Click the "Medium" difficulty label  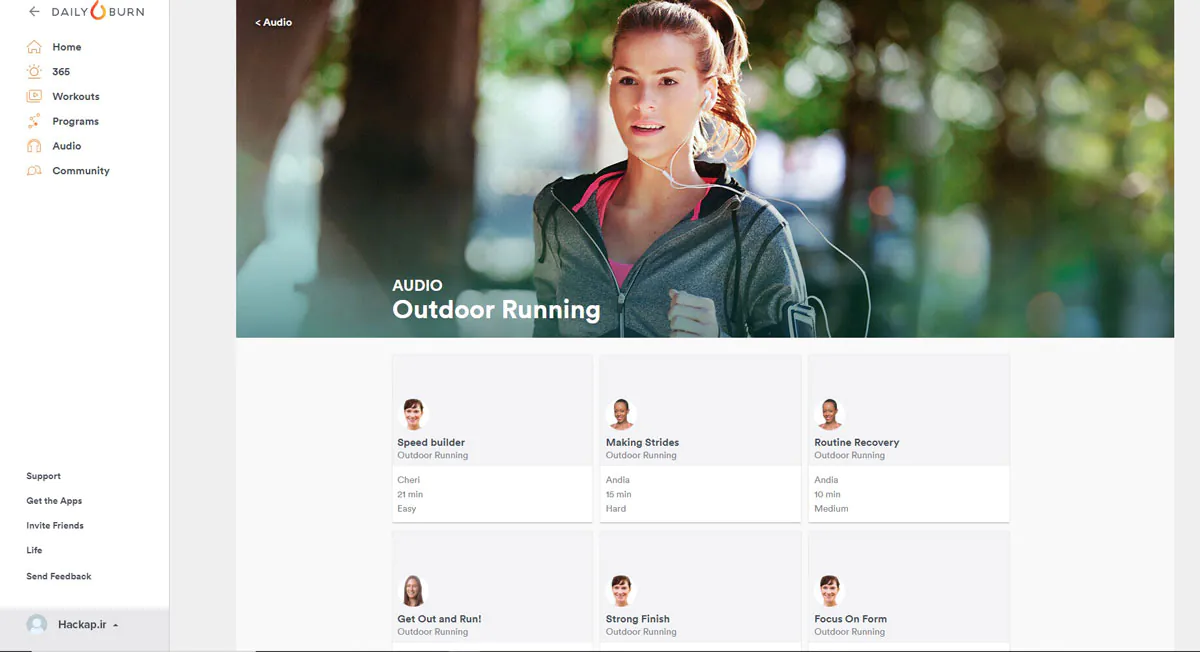[x=831, y=509]
